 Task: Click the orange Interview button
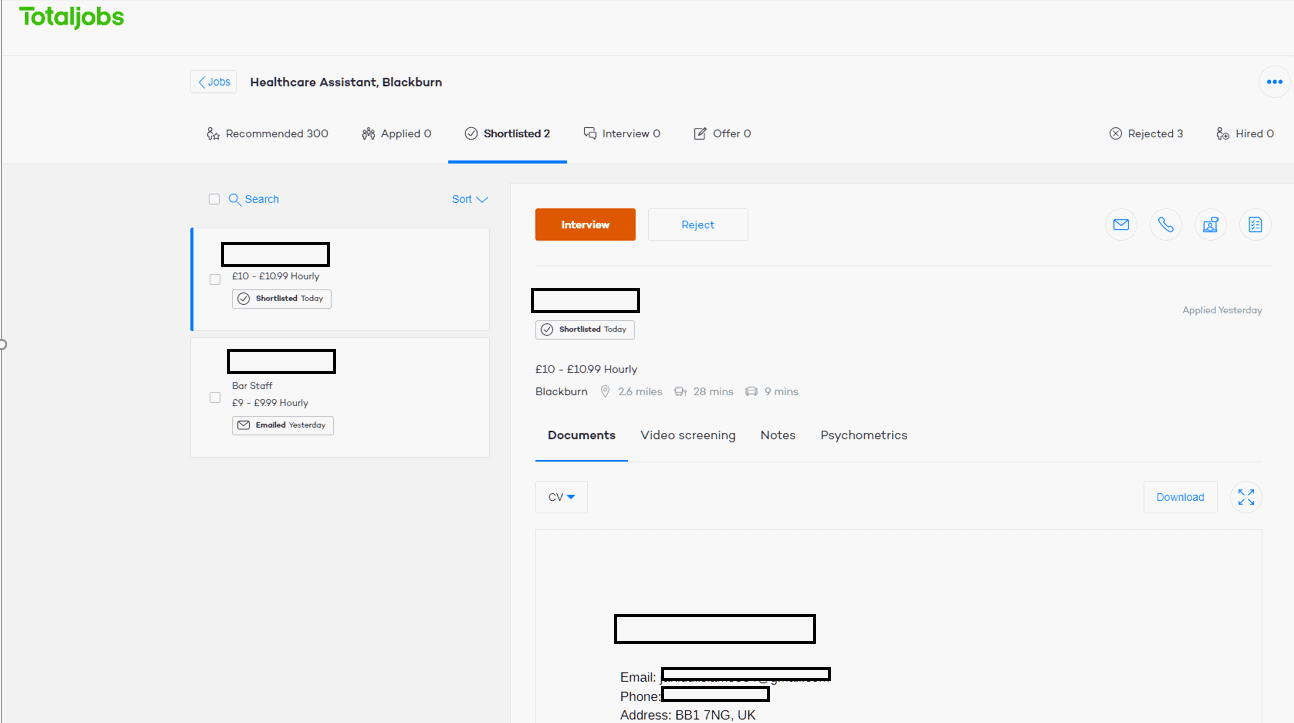click(585, 225)
